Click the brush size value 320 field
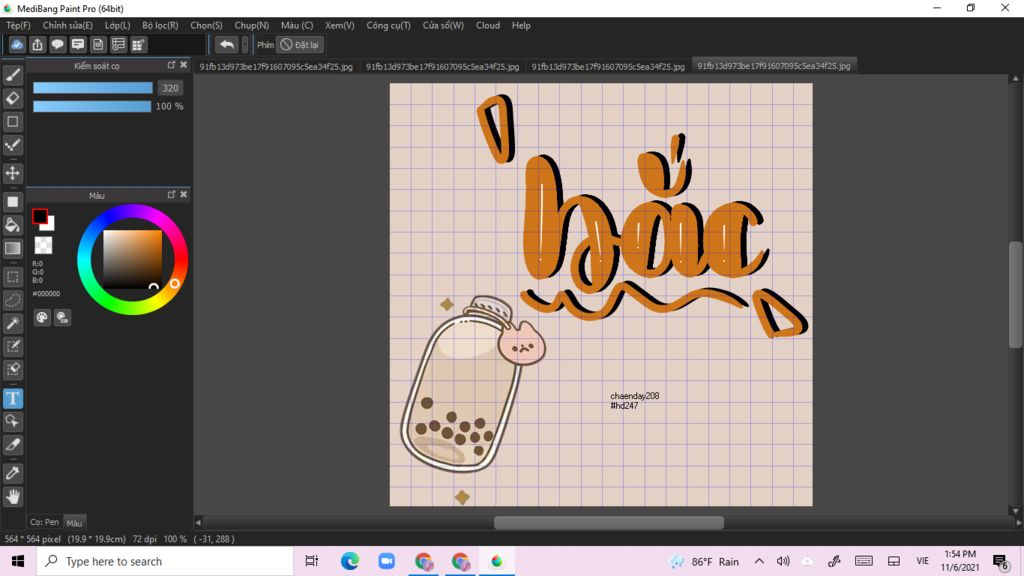The width and height of the screenshot is (1024, 576). (x=170, y=88)
